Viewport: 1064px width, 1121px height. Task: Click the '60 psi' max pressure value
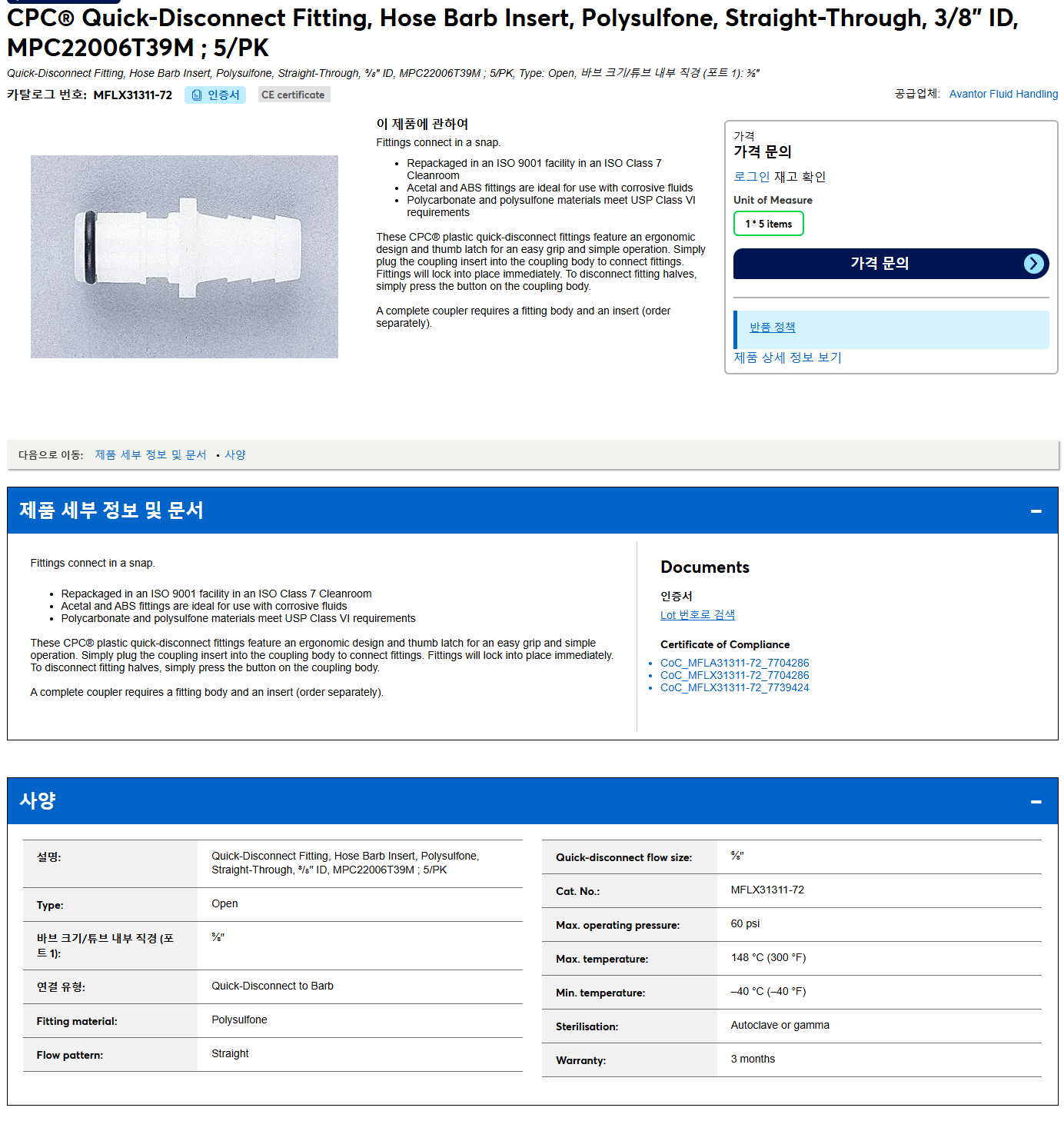pyautogui.click(x=745, y=924)
